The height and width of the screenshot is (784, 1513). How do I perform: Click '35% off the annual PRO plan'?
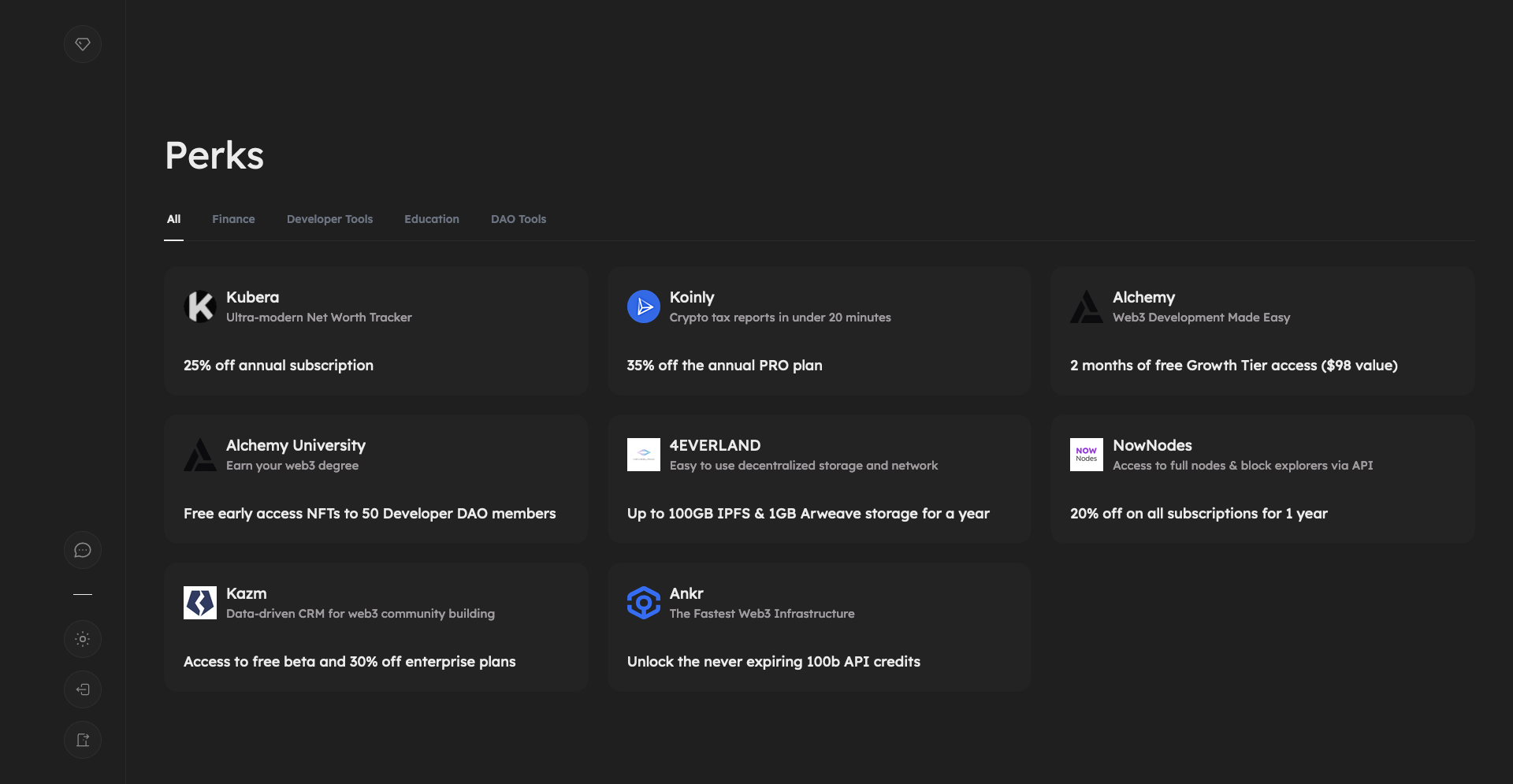click(x=724, y=366)
